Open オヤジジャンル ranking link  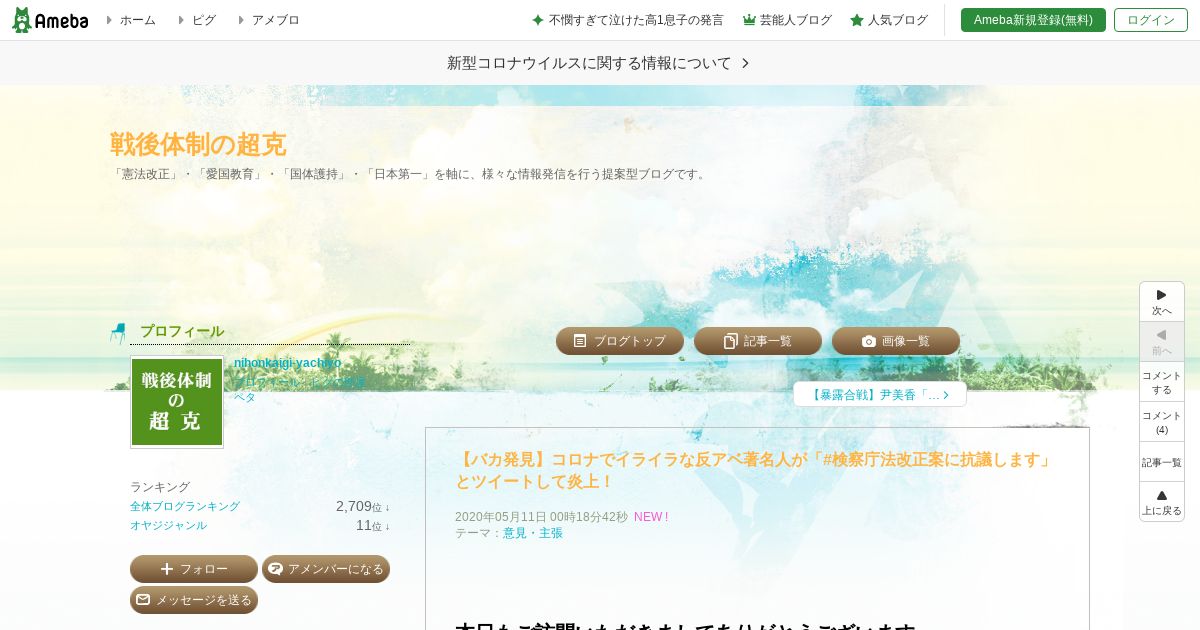(168, 525)
